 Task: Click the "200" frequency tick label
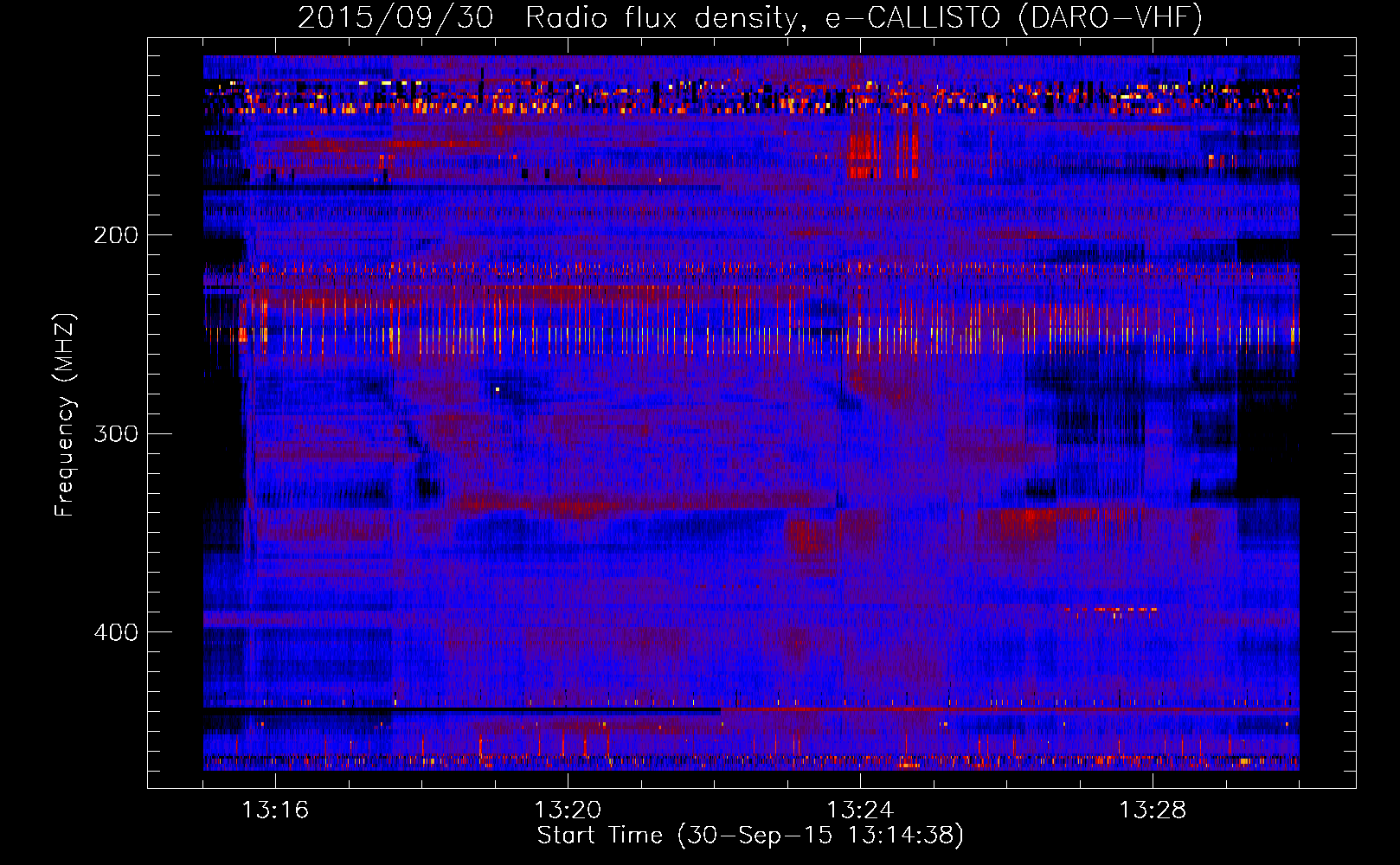(116, 235)
